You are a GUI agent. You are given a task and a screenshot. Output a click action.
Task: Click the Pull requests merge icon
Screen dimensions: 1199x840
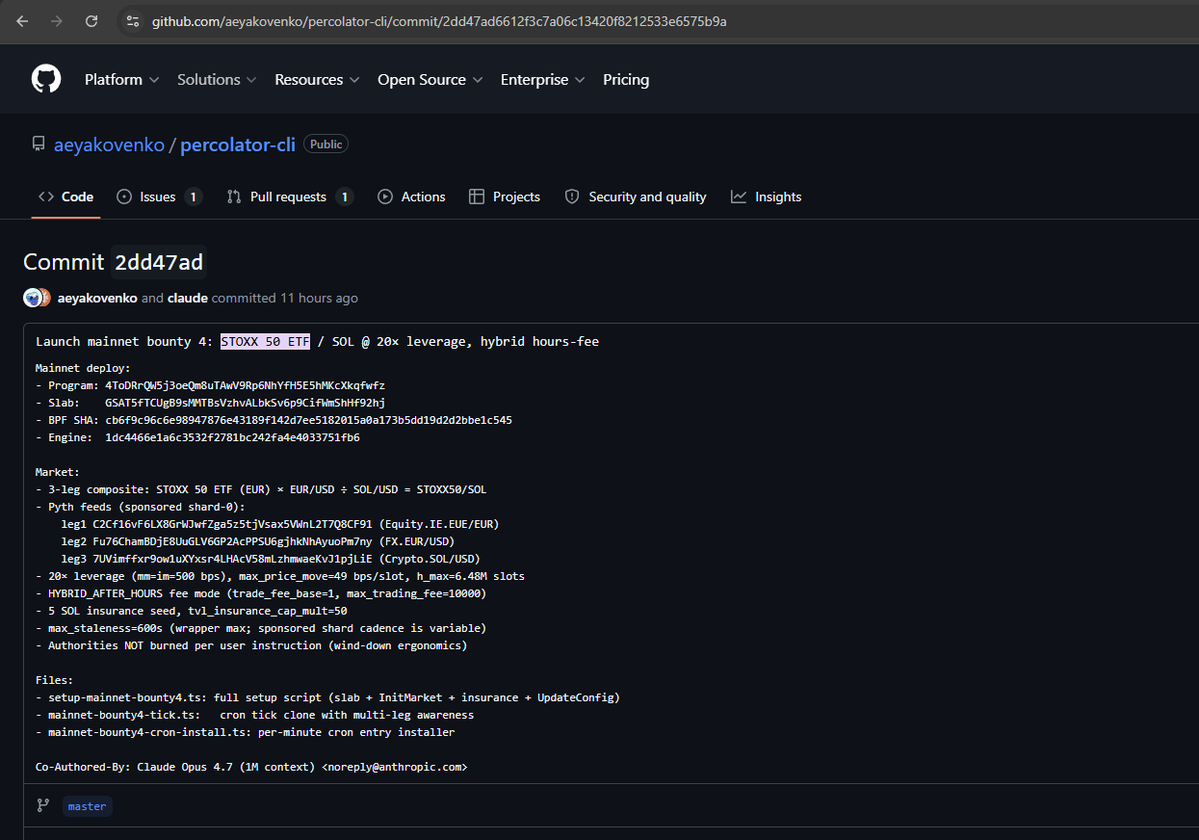(x=234, y=196)
